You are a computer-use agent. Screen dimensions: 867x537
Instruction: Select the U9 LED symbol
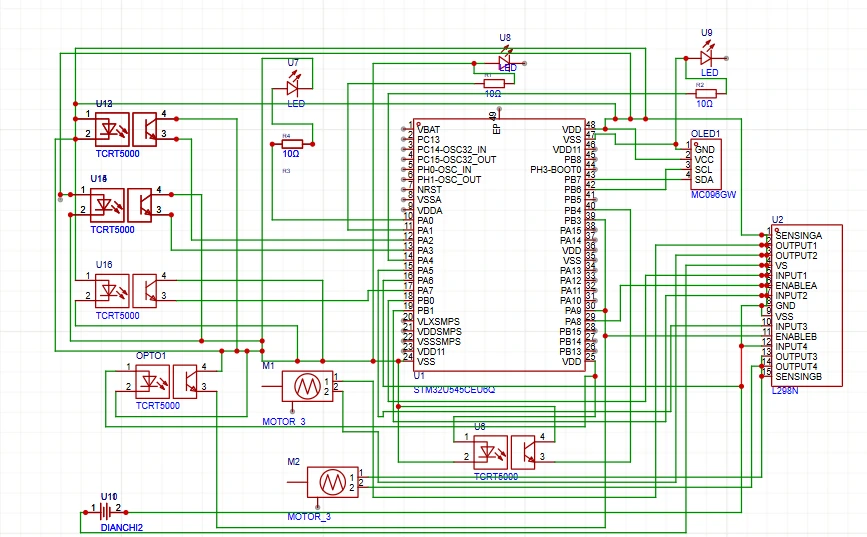tap(707, 57)
